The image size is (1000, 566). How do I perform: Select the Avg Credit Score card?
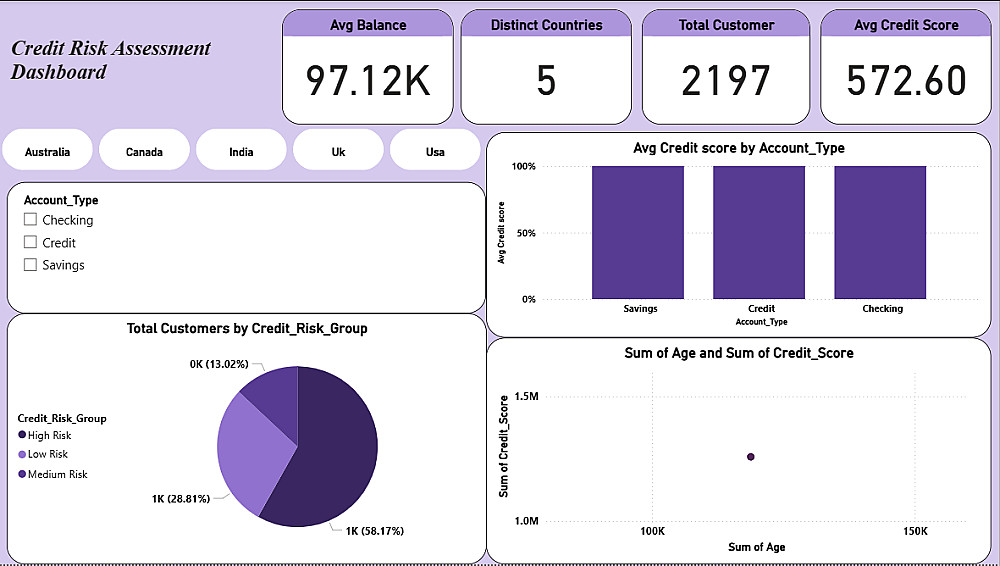[x=906, y=67]
